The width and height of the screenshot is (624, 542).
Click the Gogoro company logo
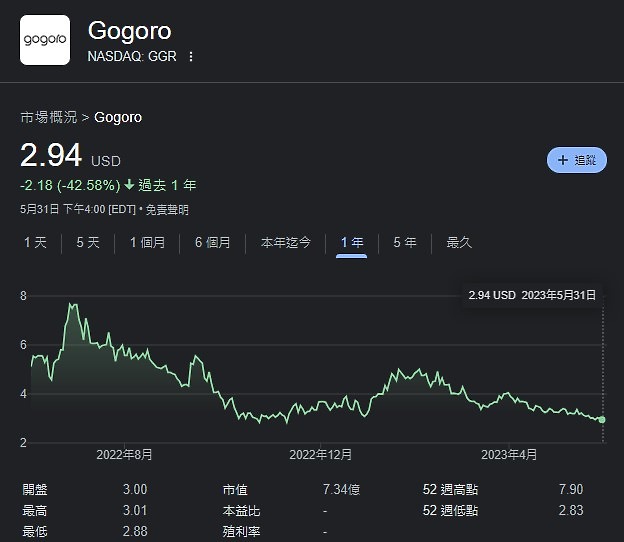[x=45, y=40]
